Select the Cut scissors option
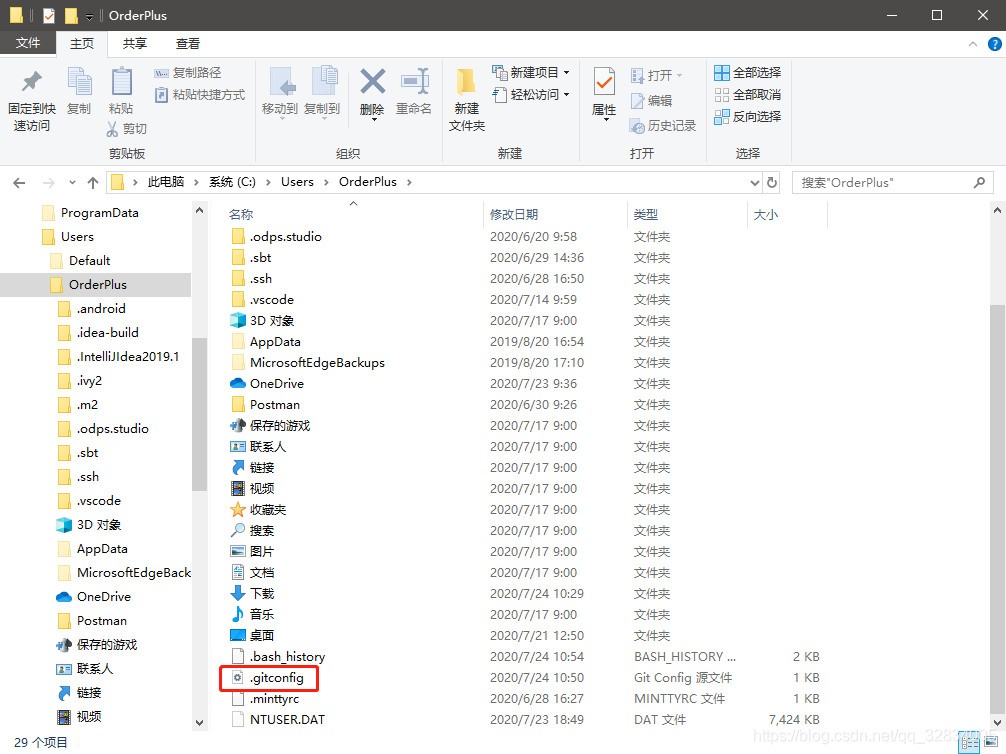1006x754 pixels. [x=126, y=128]
